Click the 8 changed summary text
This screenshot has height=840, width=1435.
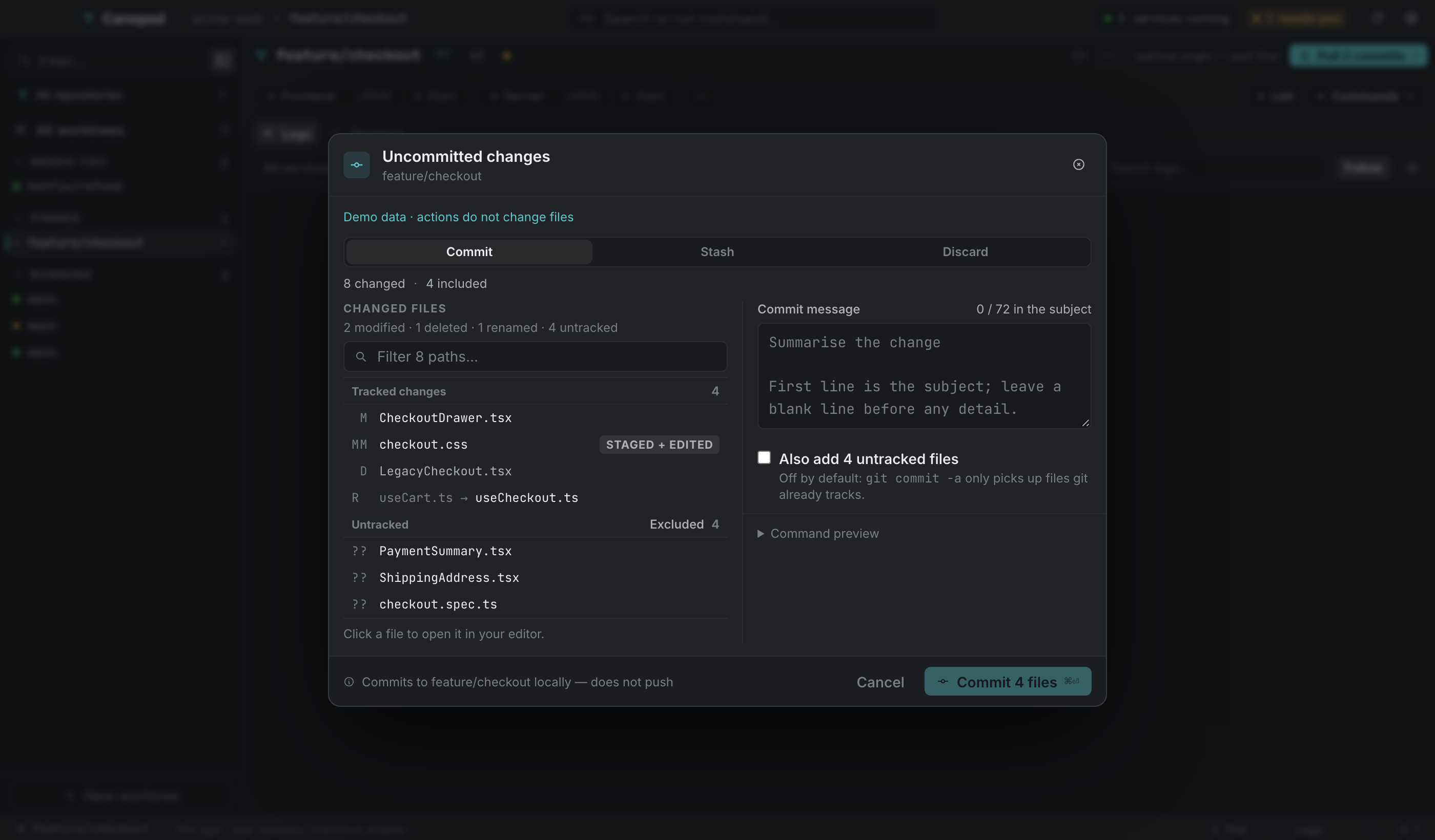tap(374, 283)
